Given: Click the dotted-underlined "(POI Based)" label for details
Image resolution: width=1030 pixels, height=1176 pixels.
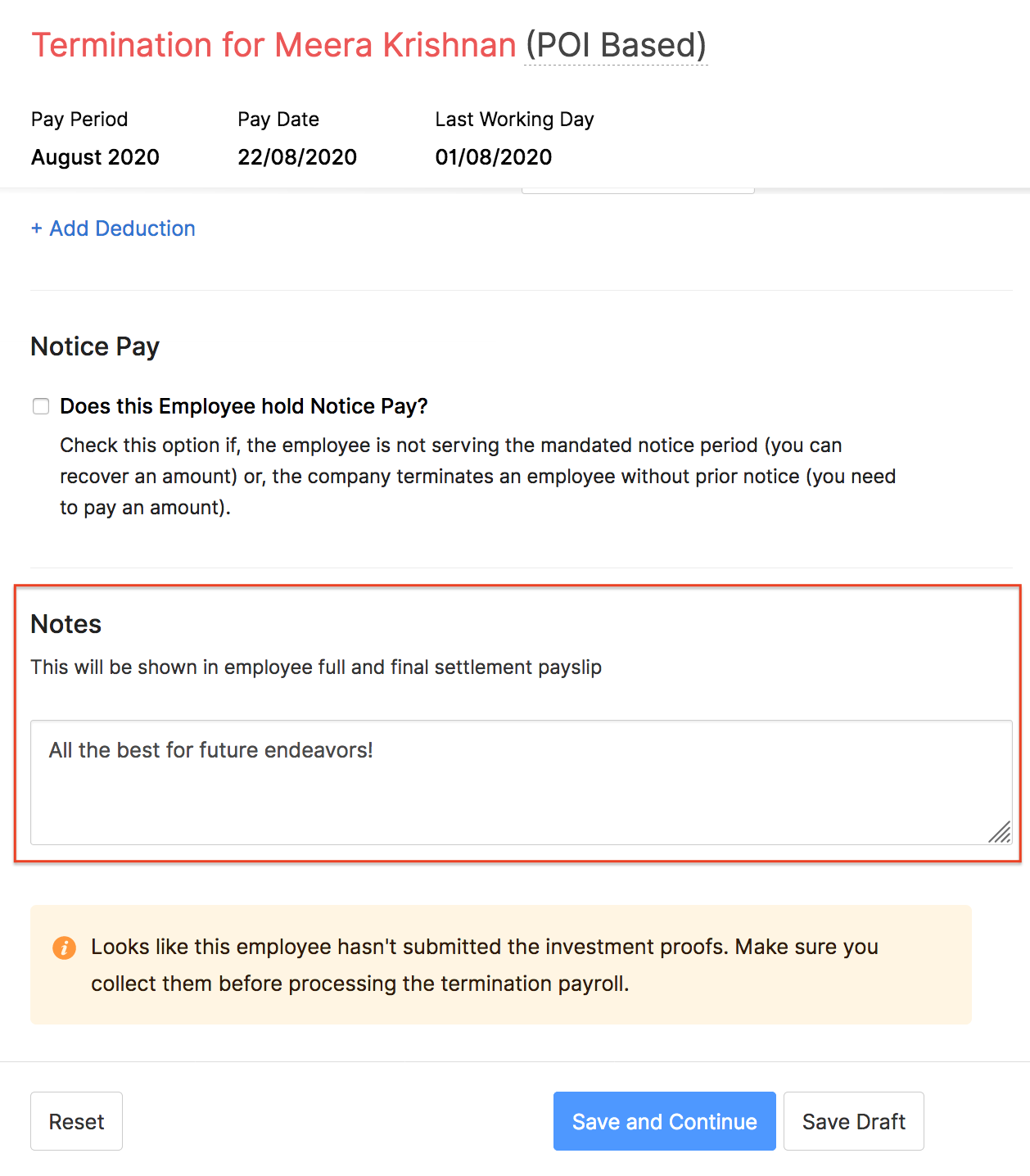Looking at the screenshot, I should pos(616,45).
